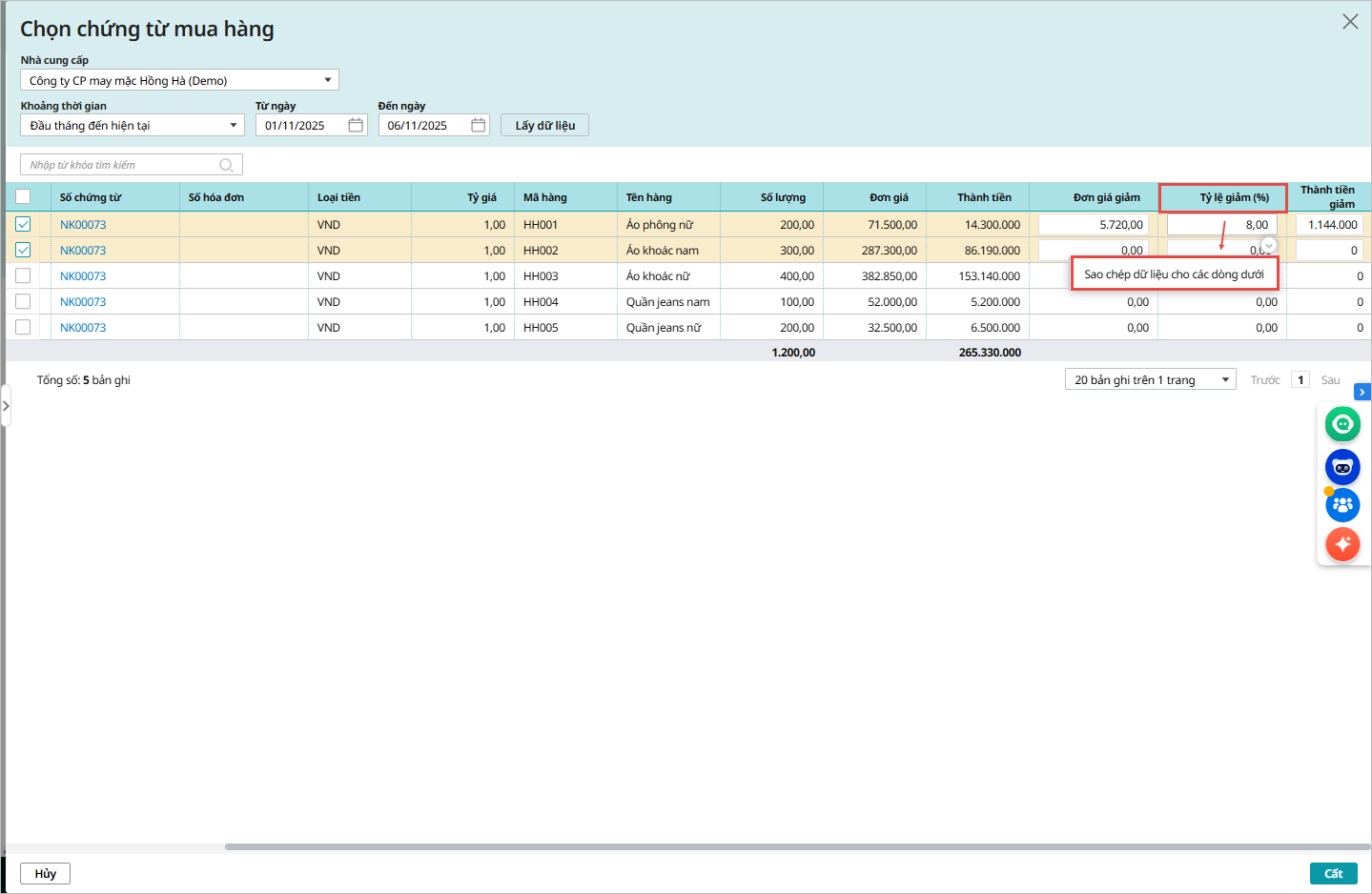Click the blue robot assistant icon

pos(1342,467)
